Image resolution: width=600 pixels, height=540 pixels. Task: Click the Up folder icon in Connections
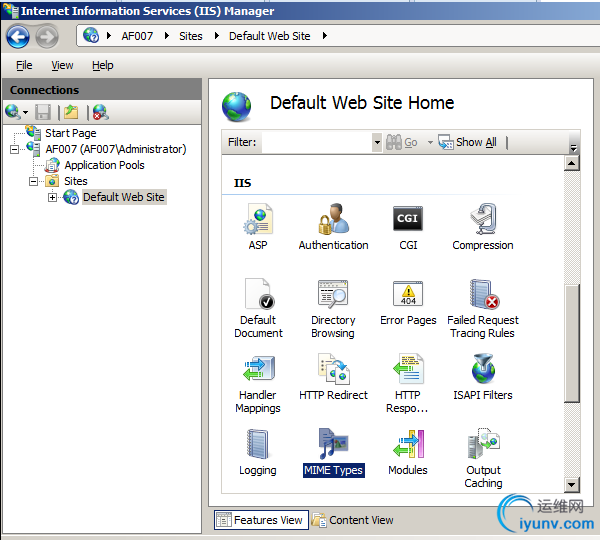click(71, 112)
